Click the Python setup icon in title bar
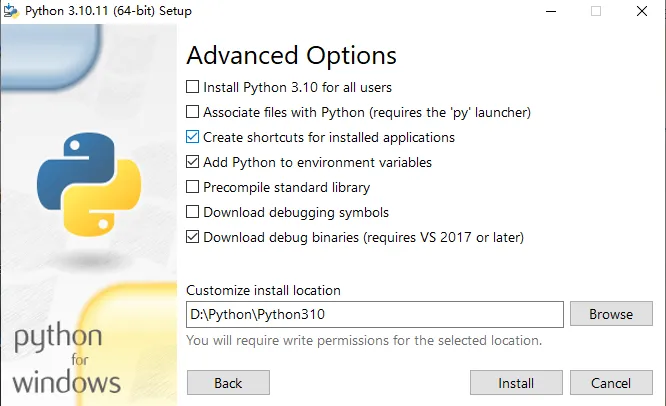The width and height of the screenshot is (666, 406). point(9,11)
